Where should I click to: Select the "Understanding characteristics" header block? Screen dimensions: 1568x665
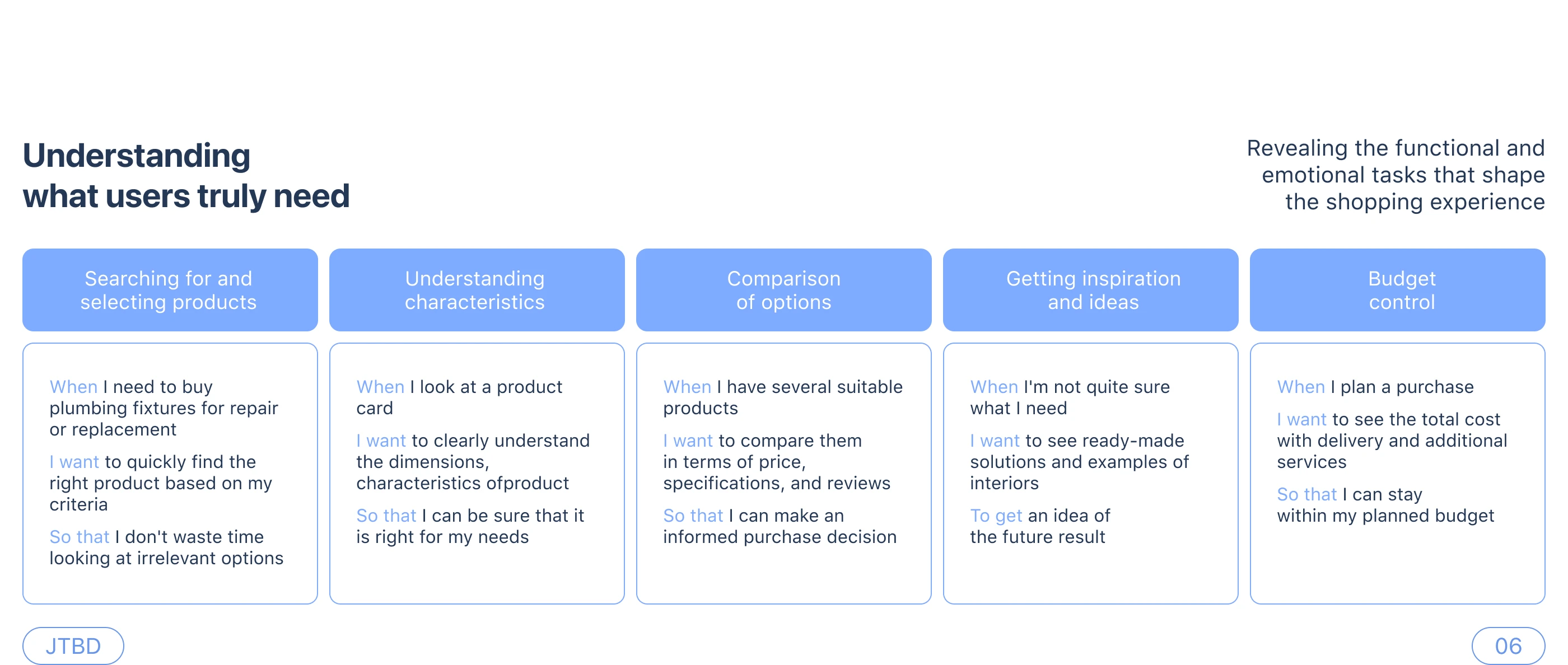tap(477, 289)
